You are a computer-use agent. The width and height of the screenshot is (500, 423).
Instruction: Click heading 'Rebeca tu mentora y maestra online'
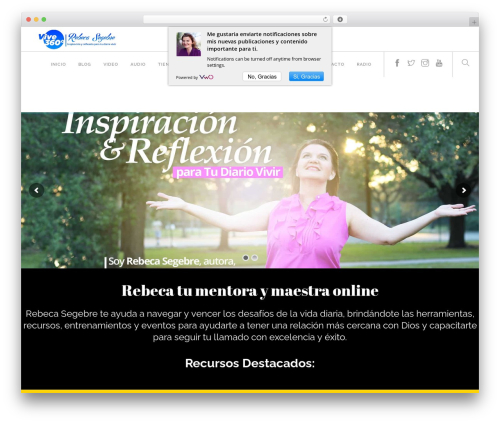click(250, 290)
